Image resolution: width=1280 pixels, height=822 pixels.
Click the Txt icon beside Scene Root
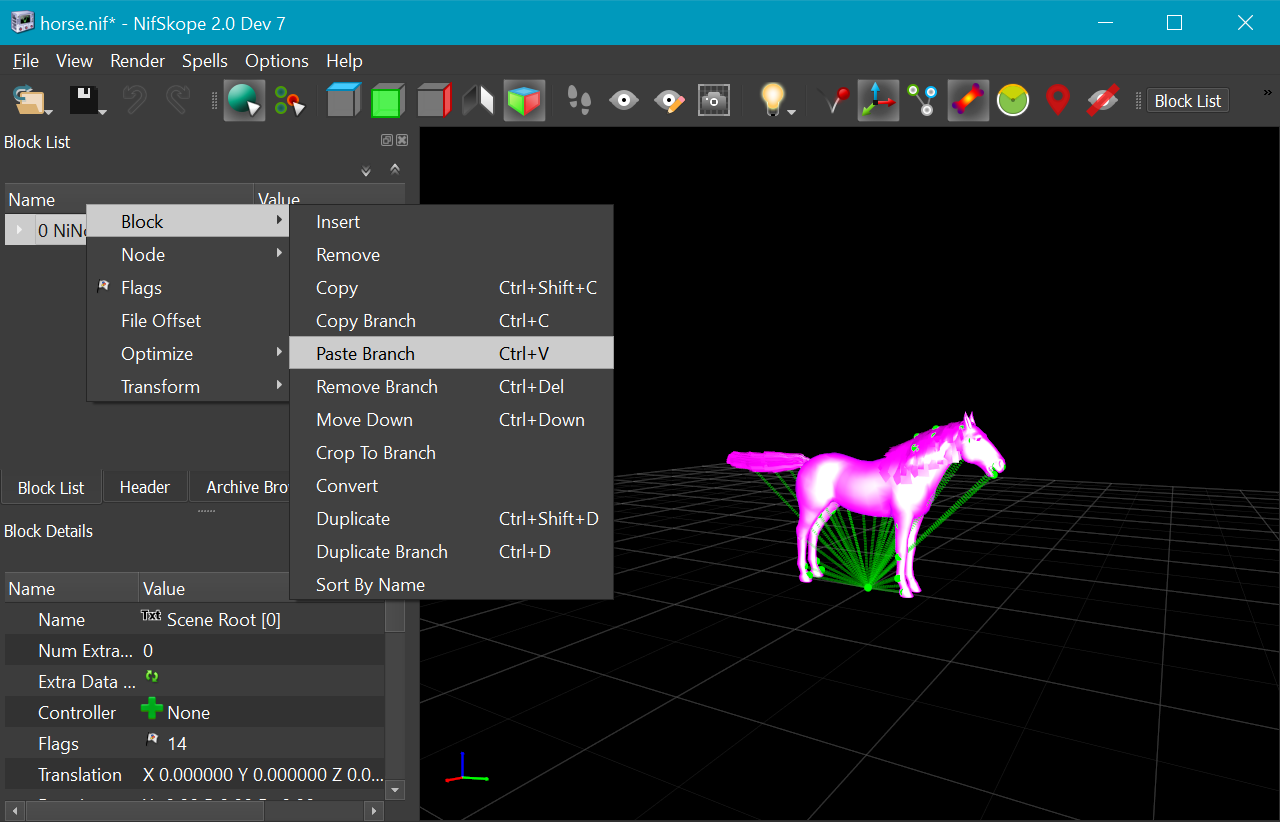[x=152, y=617]
